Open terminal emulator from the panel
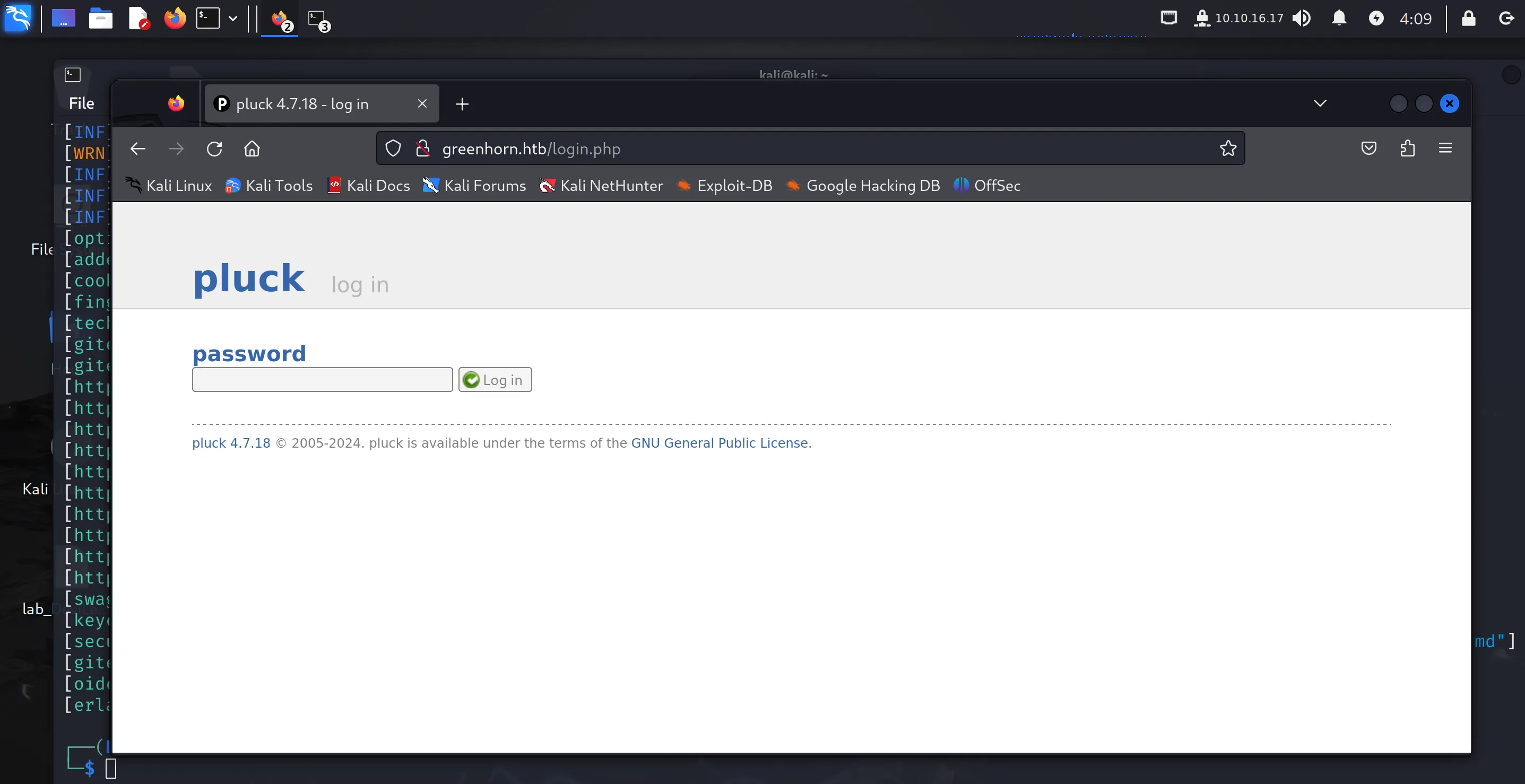Screen dimensions: 1525x784 pos(208,19)
